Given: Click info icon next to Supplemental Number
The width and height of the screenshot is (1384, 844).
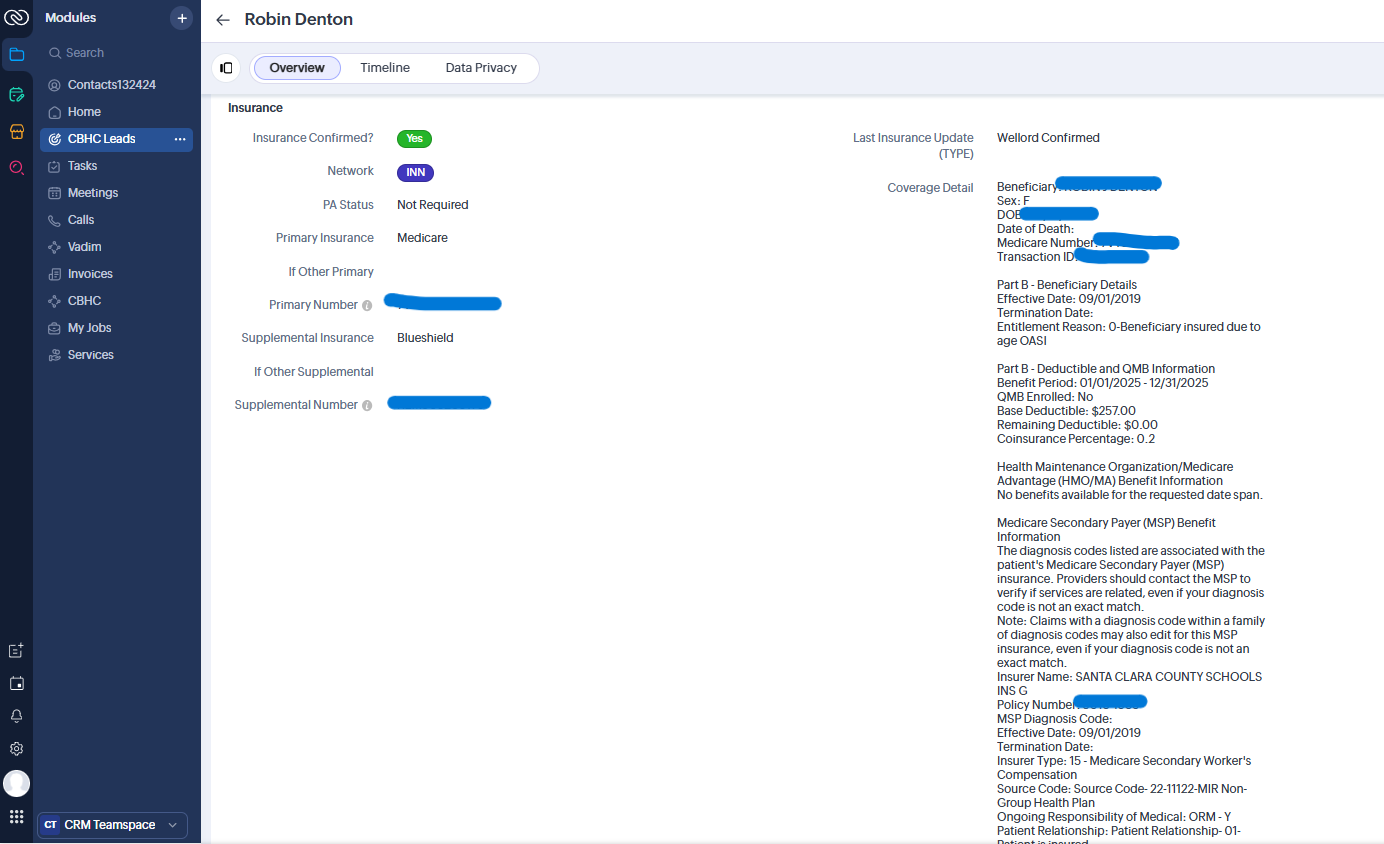Looking at the screenshot, I should pos(367,405).
